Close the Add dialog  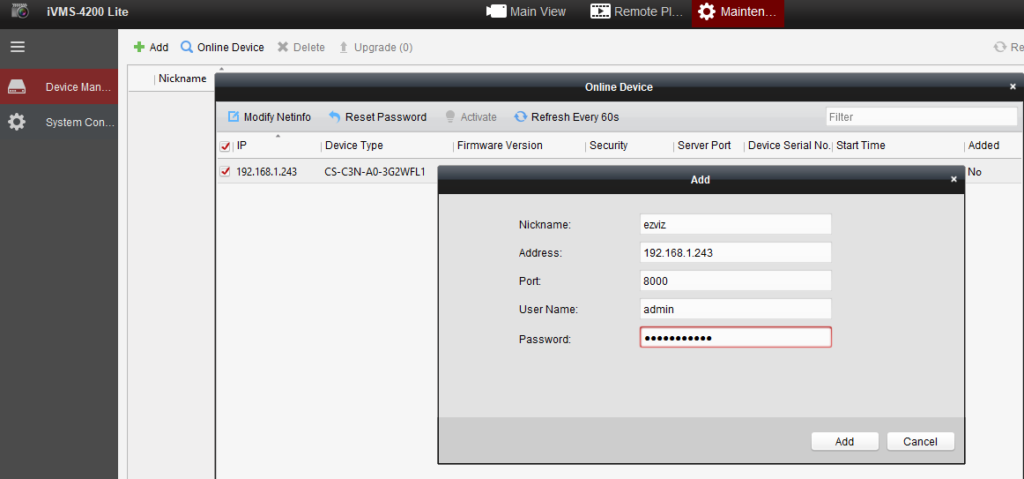[953, 179]
